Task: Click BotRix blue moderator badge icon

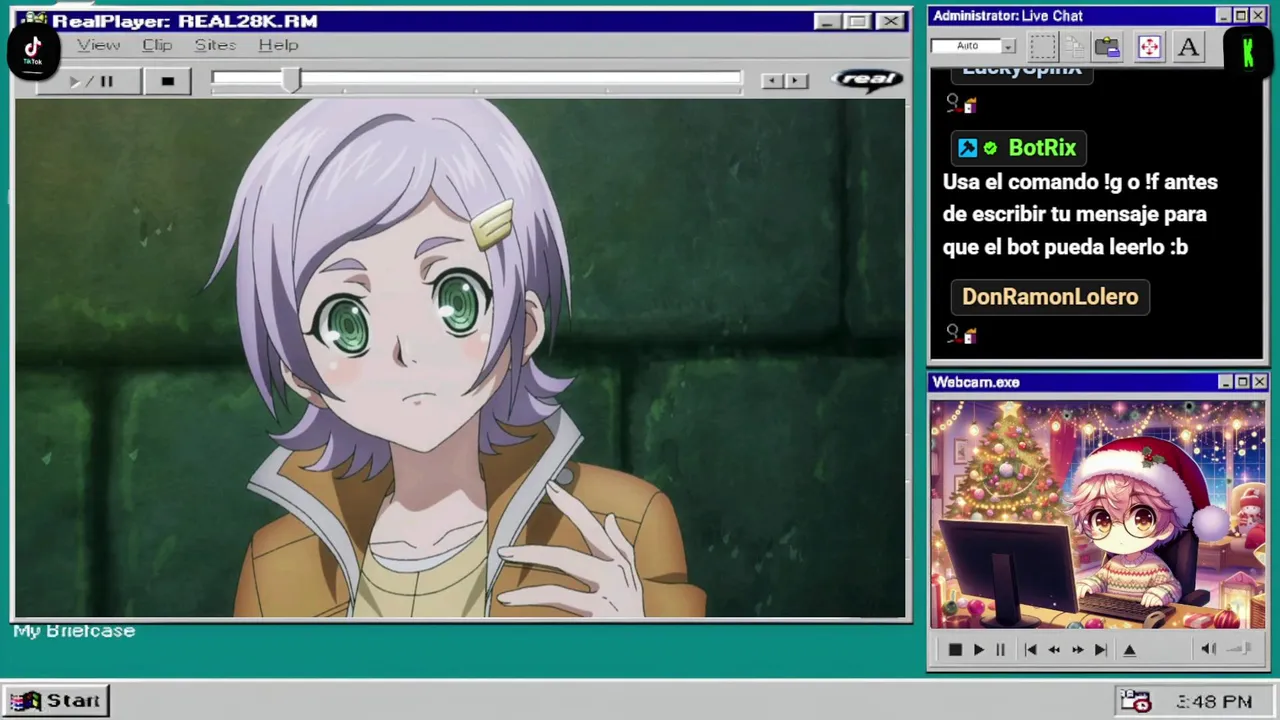Action: click(x=967, y=148)
